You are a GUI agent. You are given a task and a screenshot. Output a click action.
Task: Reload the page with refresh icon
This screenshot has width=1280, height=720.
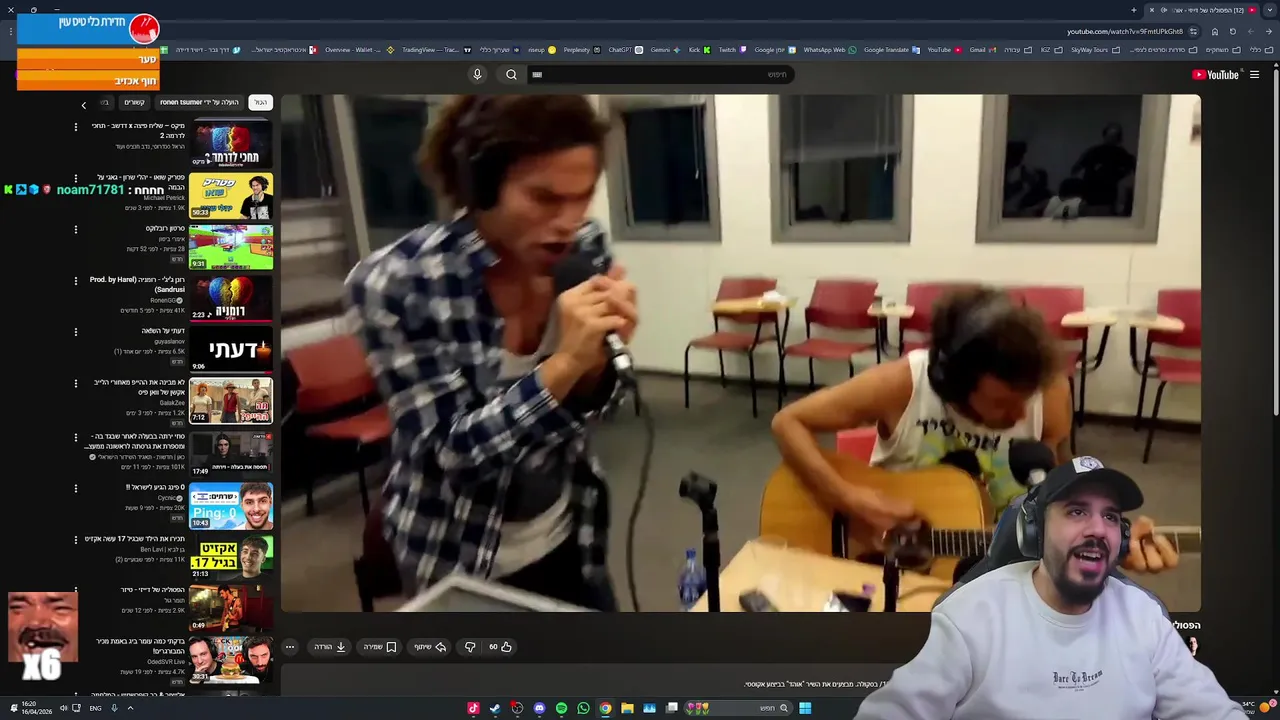pos(1233,31)
